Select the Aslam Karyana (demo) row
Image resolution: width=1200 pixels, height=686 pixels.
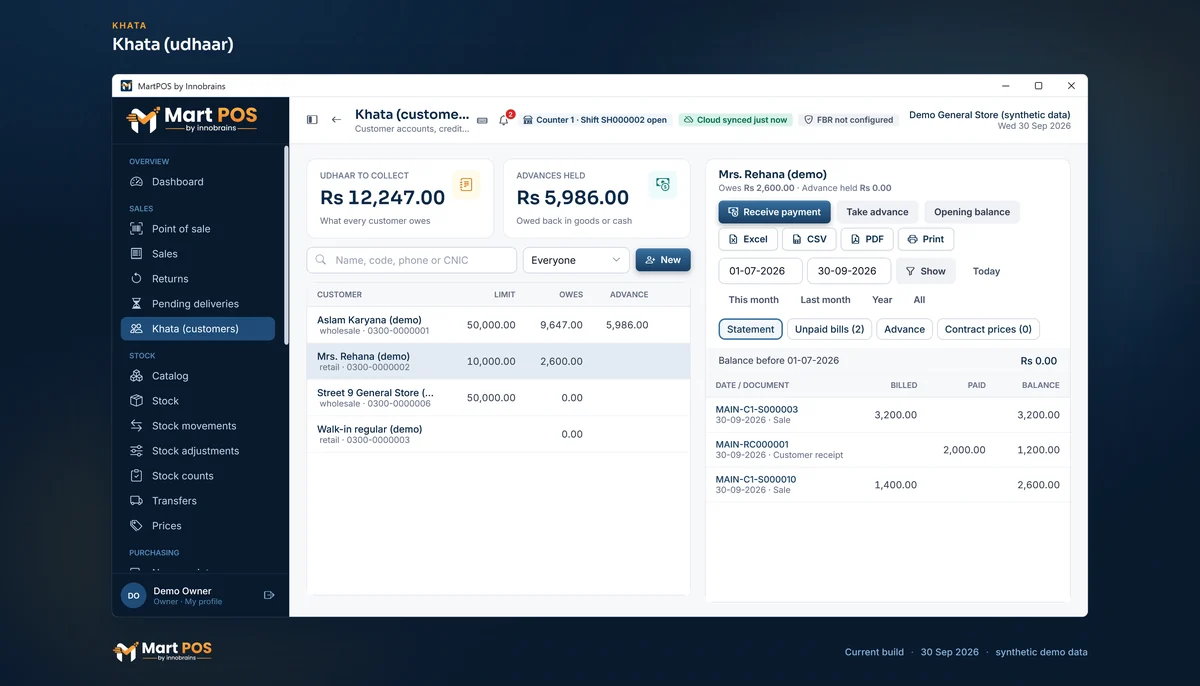(498, 325)
